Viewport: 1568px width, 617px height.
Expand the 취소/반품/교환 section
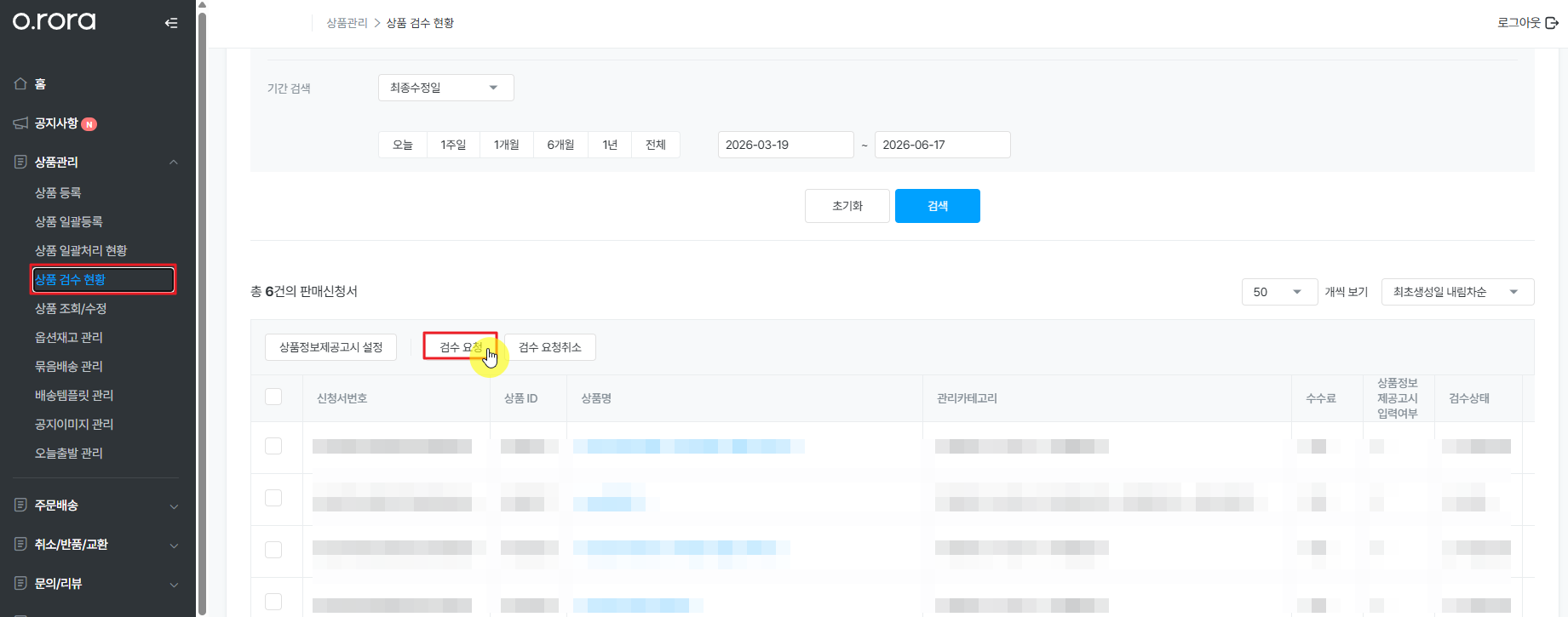(174, 545)
